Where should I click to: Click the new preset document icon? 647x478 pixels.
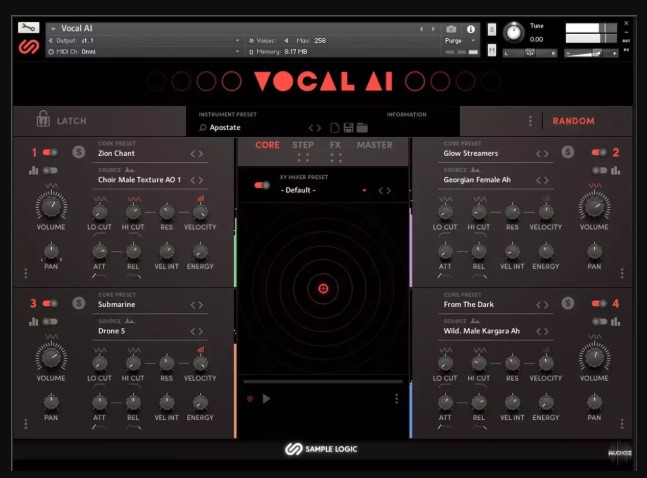(335, 128)
